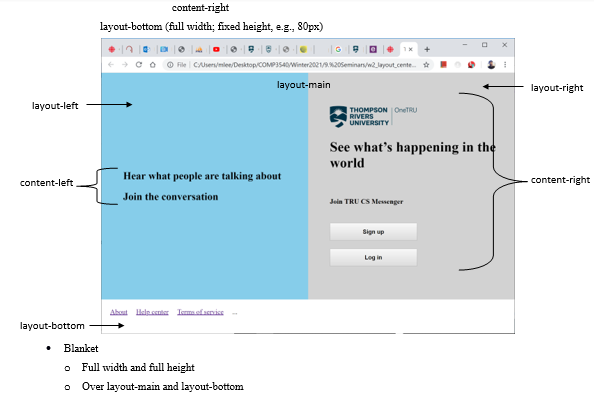The width and height of the screenshot is (594, 396).
Task: Close the Chrome window
Action: coord(505,45)
